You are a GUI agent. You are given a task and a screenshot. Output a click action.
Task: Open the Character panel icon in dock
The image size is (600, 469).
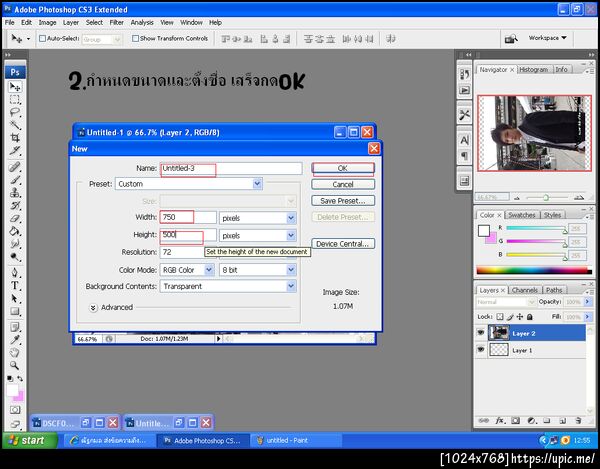tap(464, 140)
